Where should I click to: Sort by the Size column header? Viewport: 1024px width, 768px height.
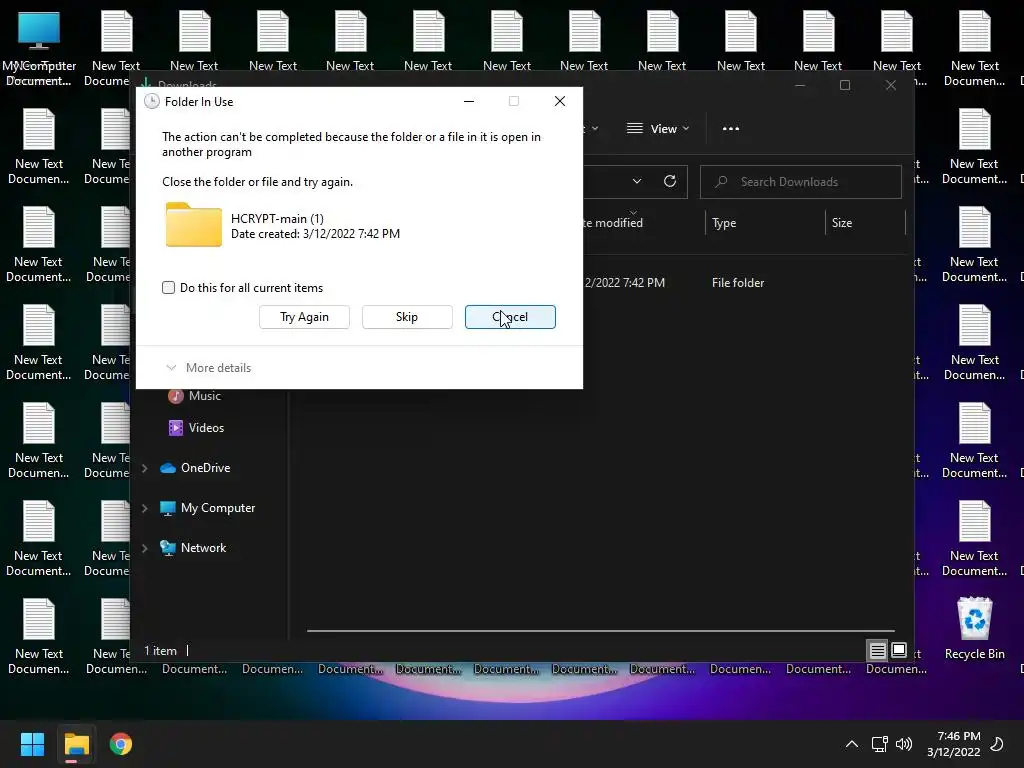pos(842,223)
